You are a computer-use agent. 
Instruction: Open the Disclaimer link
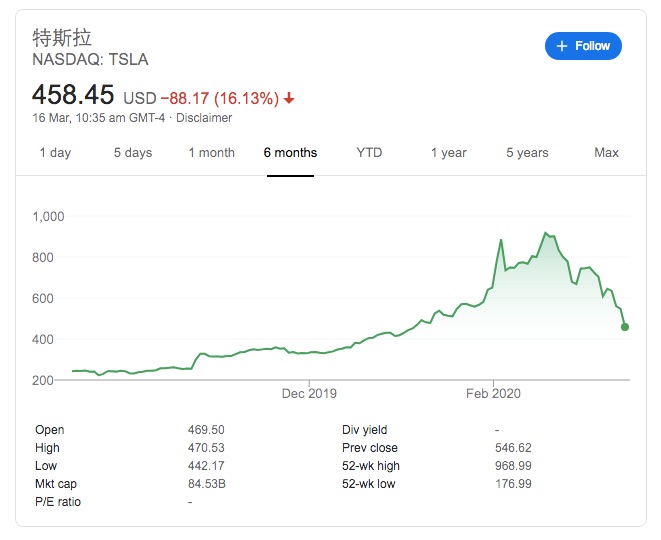tap(205, 118)
